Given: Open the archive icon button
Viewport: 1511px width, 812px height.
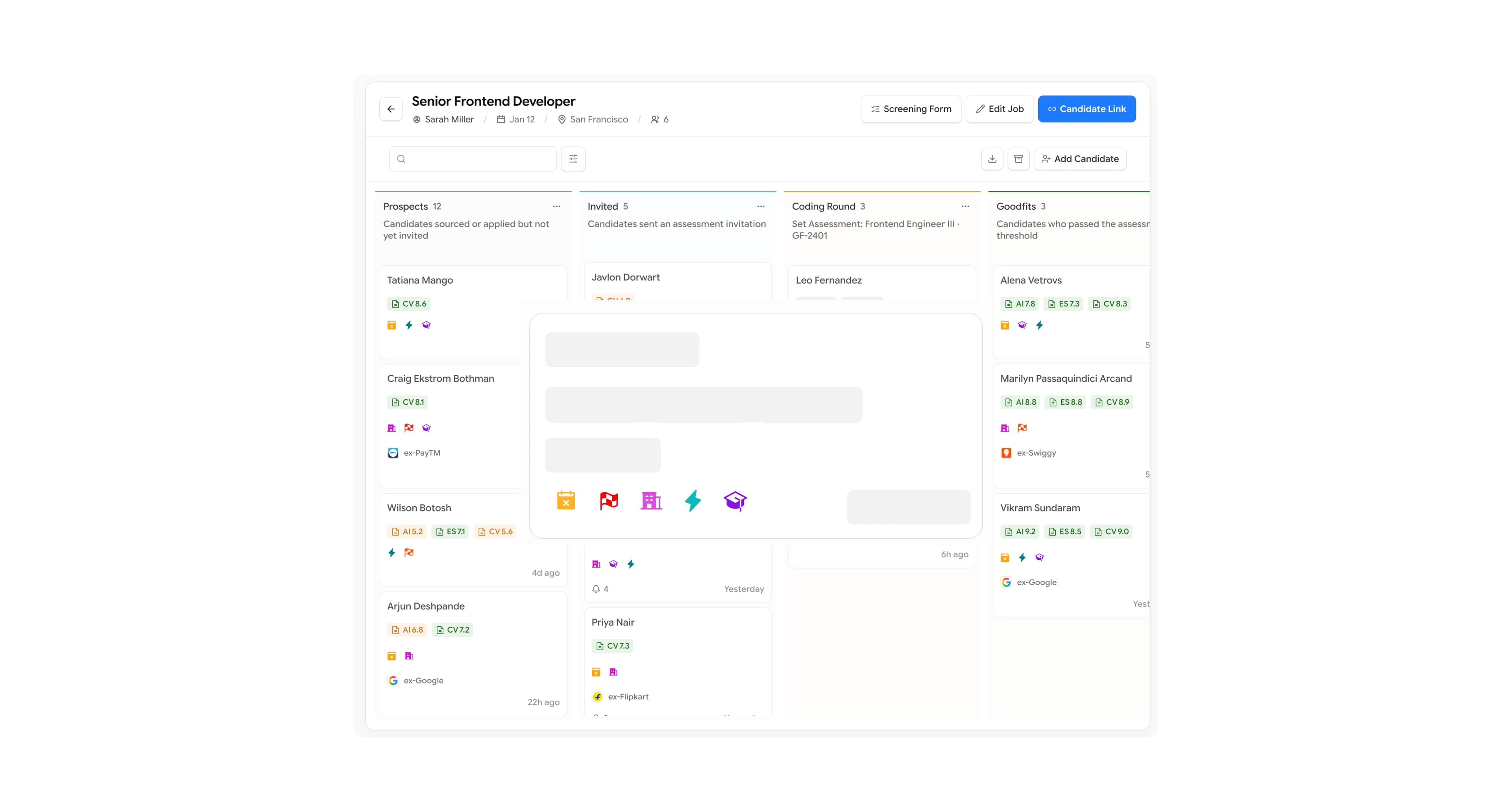Looking at the screenshot, I should pyautogui.click(x=1018, y=159).
